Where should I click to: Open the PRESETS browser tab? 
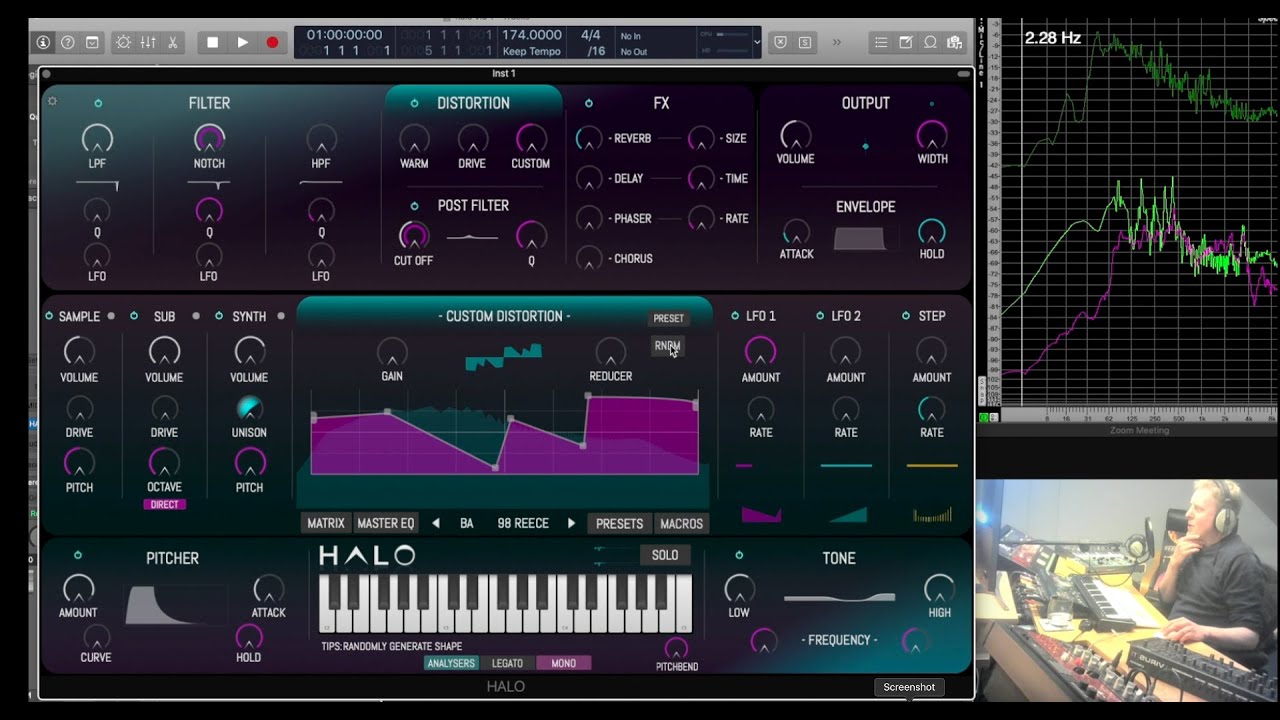point(619,523)
